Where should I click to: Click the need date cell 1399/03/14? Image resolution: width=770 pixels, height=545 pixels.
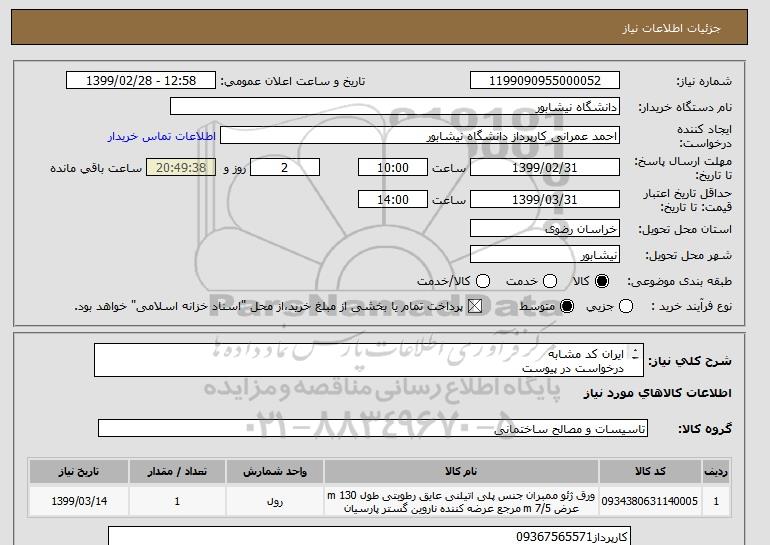click(x=79, y=501)
